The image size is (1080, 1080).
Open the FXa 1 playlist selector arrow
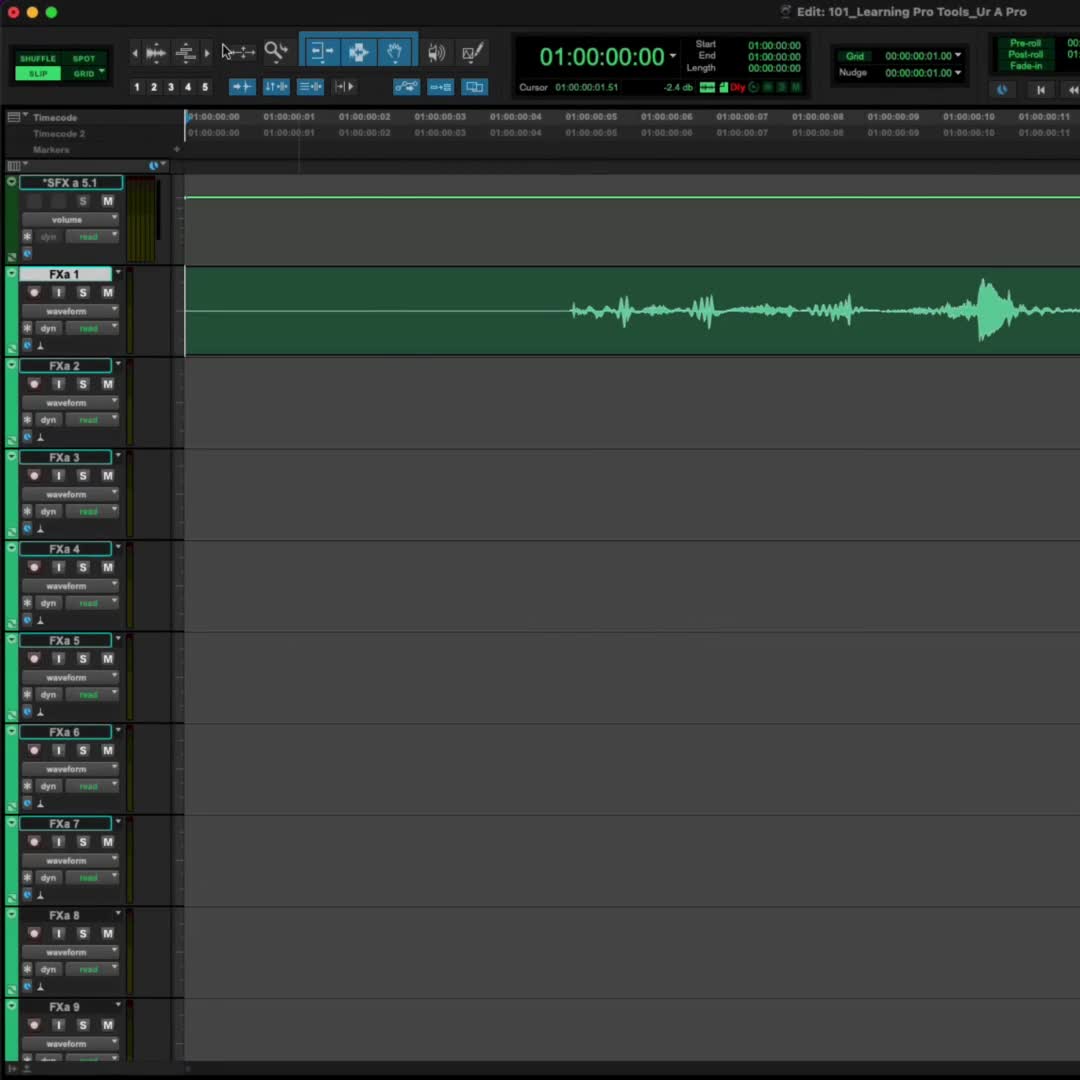coord(118,273)
